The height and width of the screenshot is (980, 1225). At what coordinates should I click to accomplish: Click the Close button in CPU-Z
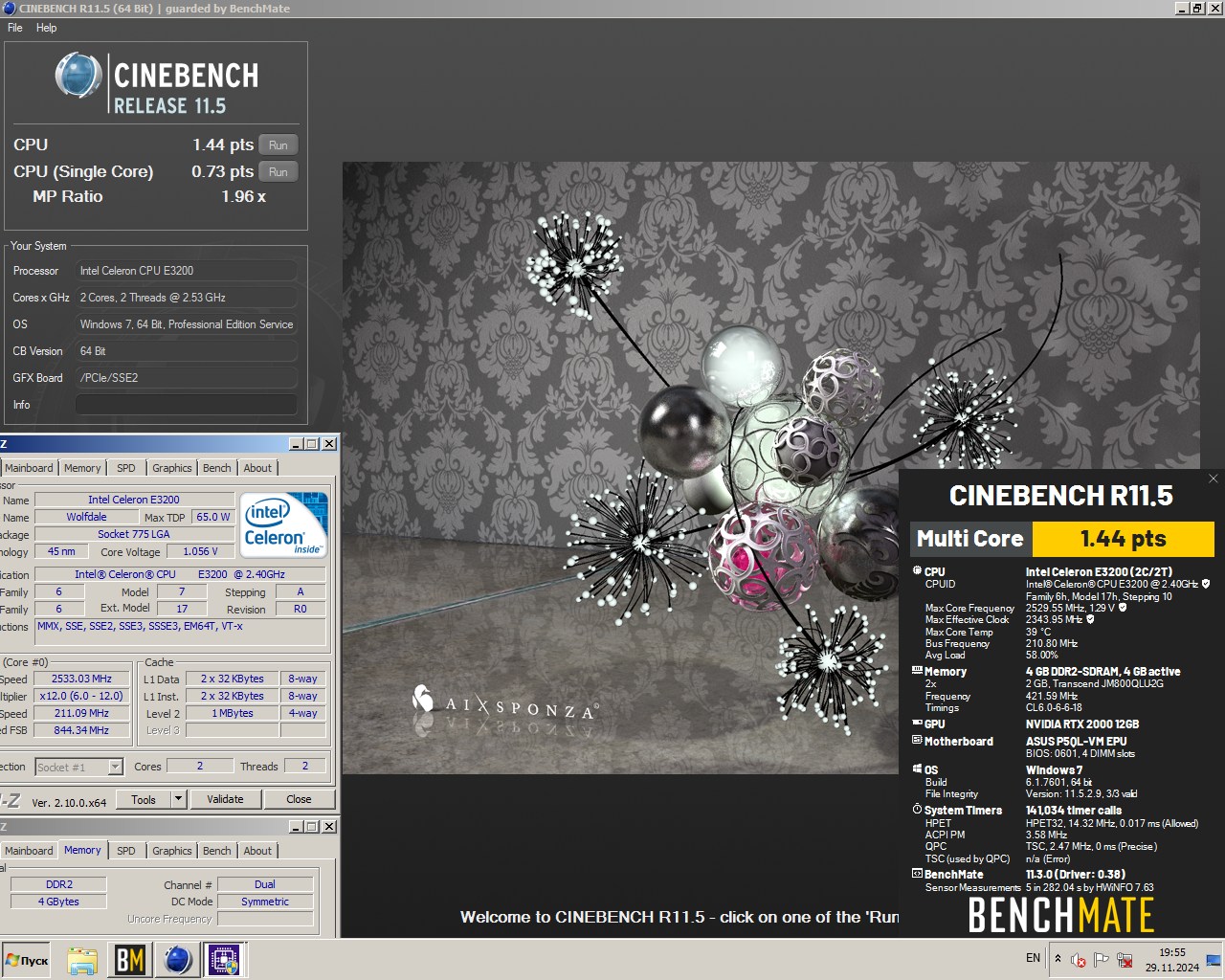[299, 799]
